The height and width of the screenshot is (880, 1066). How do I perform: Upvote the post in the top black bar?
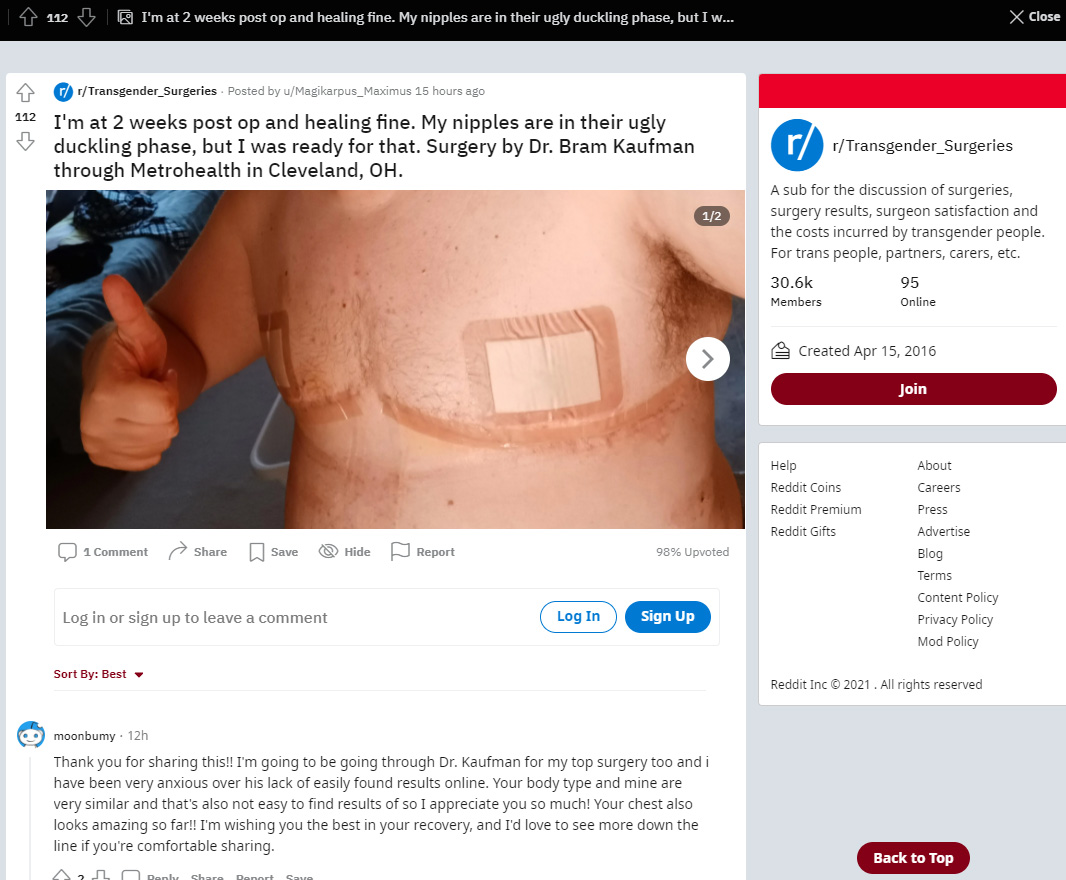(28, 17)
